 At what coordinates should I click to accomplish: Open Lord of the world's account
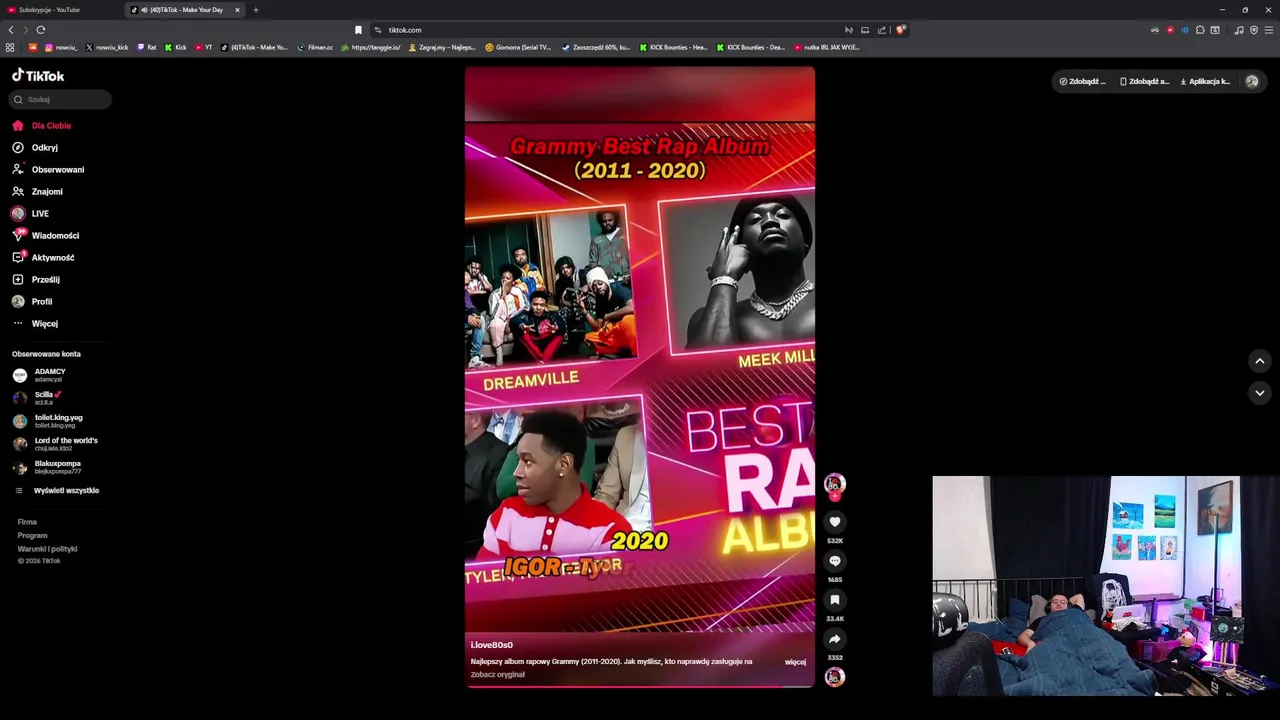tap(55, 444)
